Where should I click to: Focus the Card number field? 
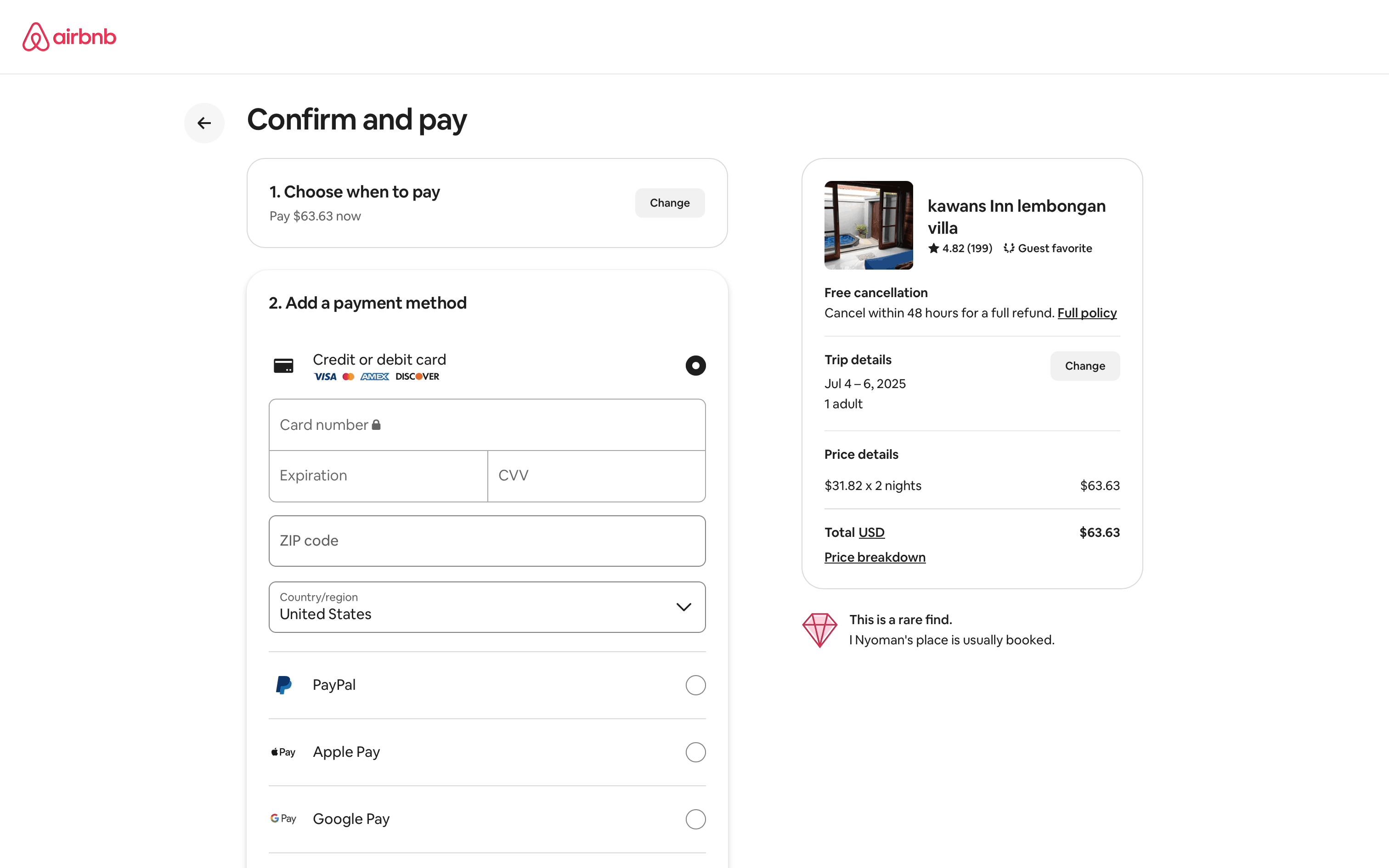tap(487, 425)
